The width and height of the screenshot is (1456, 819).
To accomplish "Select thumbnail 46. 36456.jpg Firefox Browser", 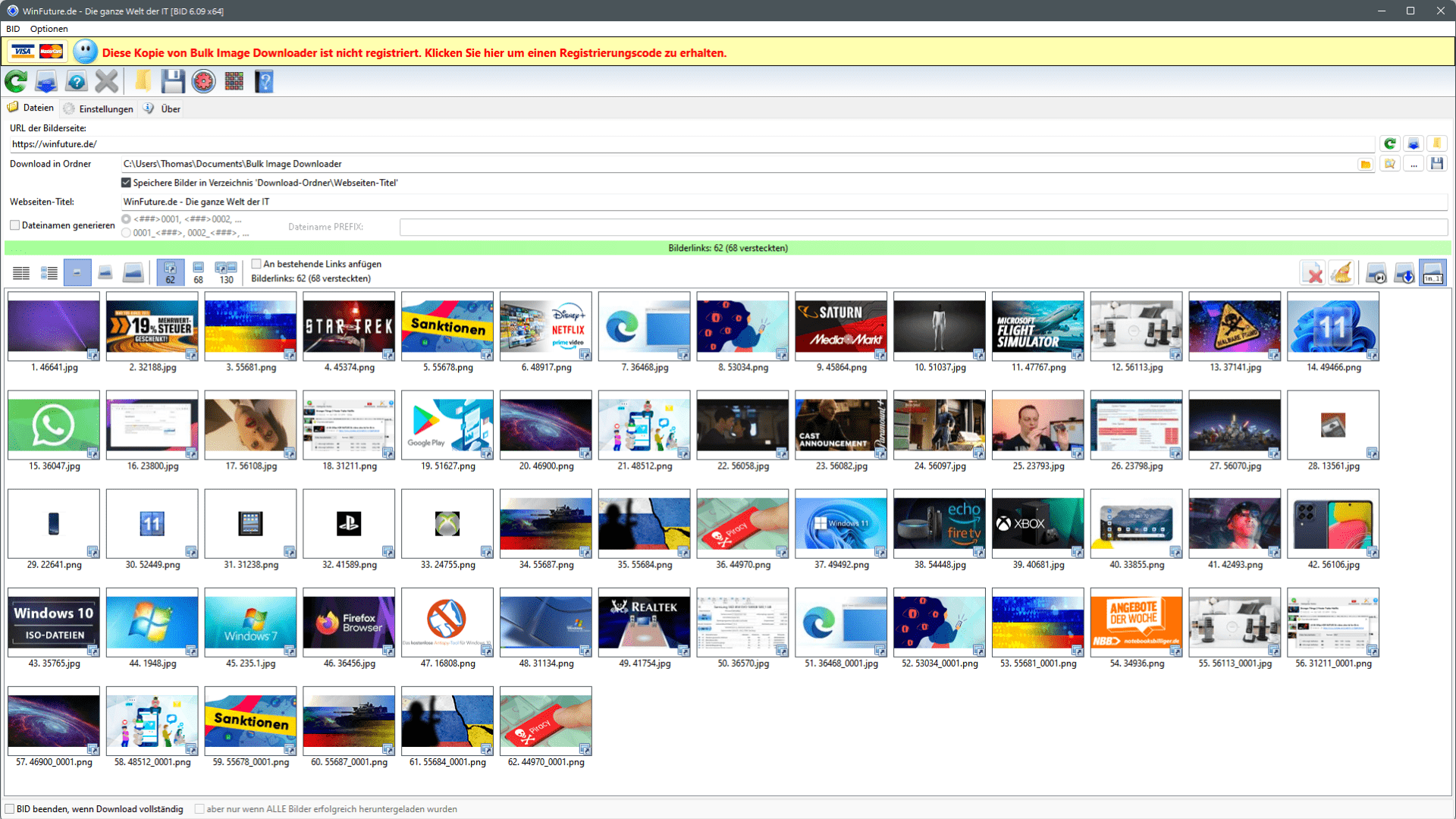I will (349, 622).
